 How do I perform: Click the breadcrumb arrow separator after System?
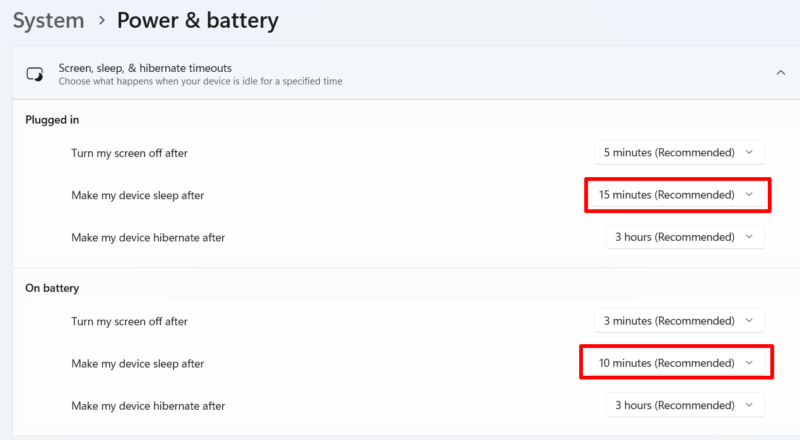tap(101, 21)
